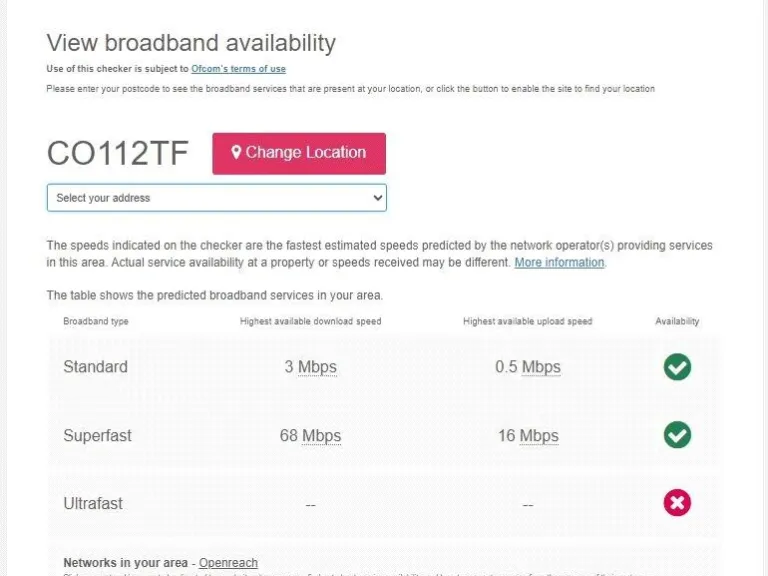Click the address dropdown chevron arrow
Image resolution: width=768 pixels, height=576 pixels.
(377, 198)
